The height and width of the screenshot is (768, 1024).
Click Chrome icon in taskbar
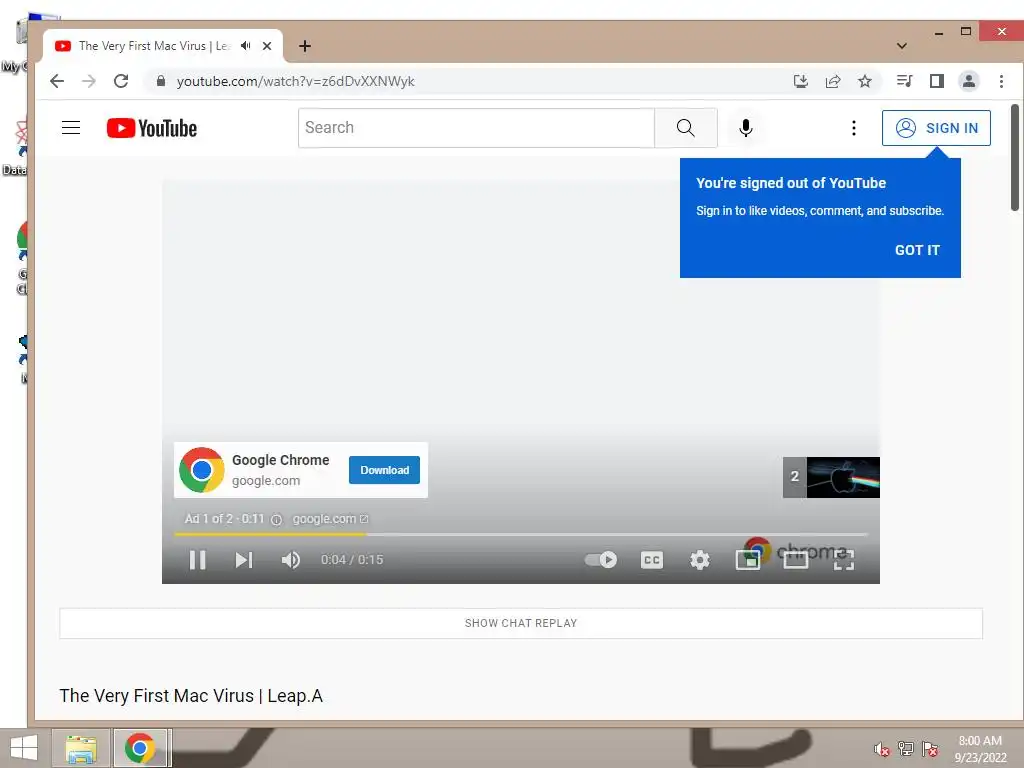pyautogui.click(x=140, y=748)
